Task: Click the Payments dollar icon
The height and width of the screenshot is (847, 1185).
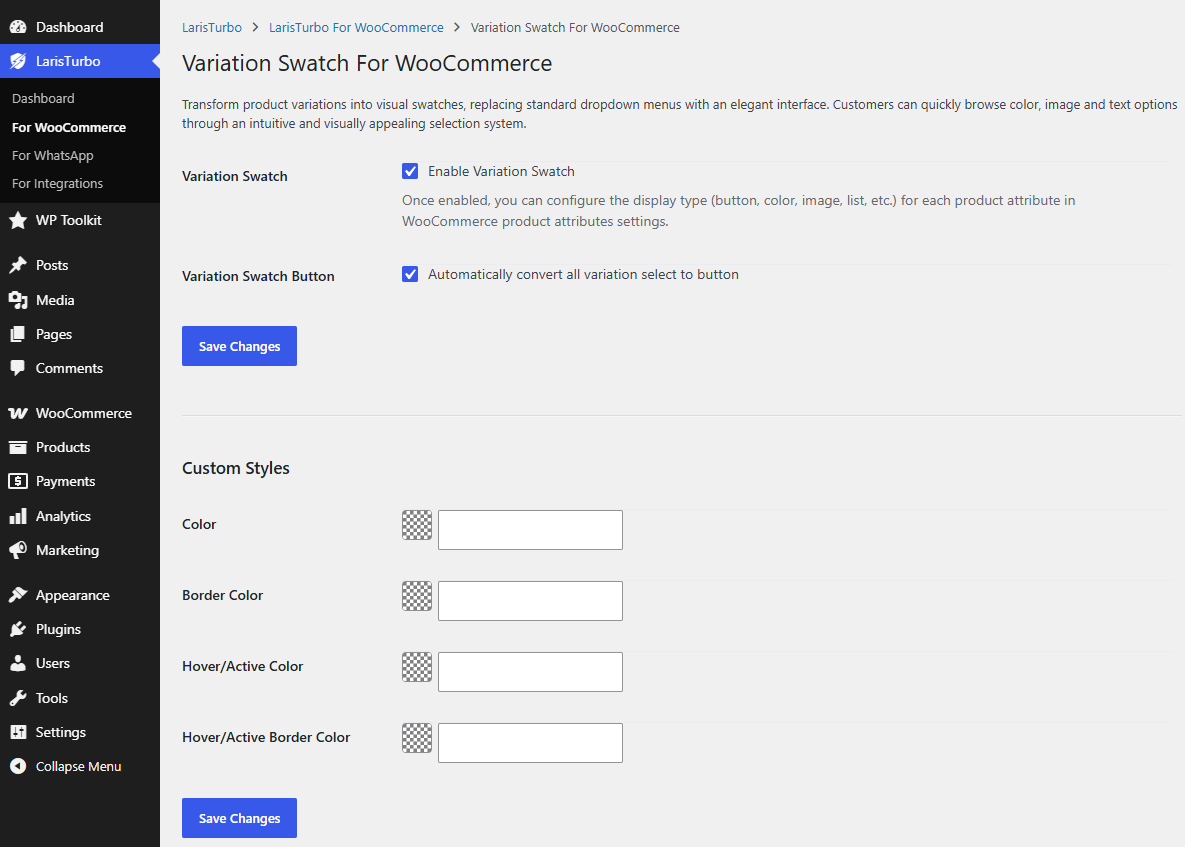Action: tap(18, 481)
